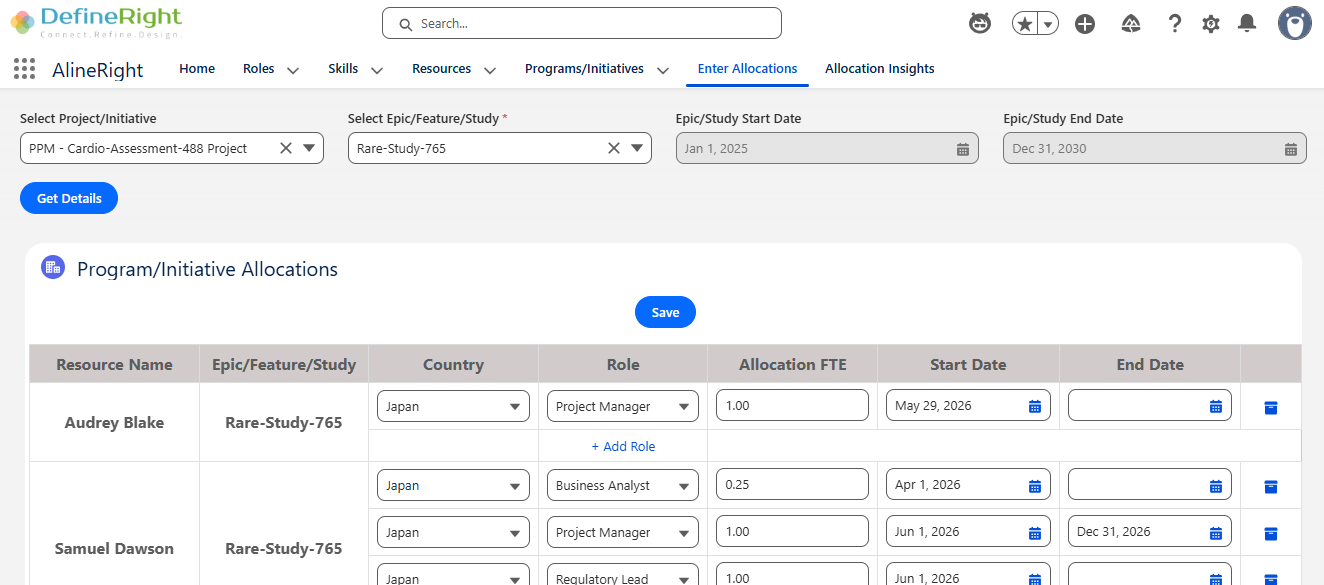Open the Business Analyst role dropdown
1324x585 pixels.
click(623, 485)
